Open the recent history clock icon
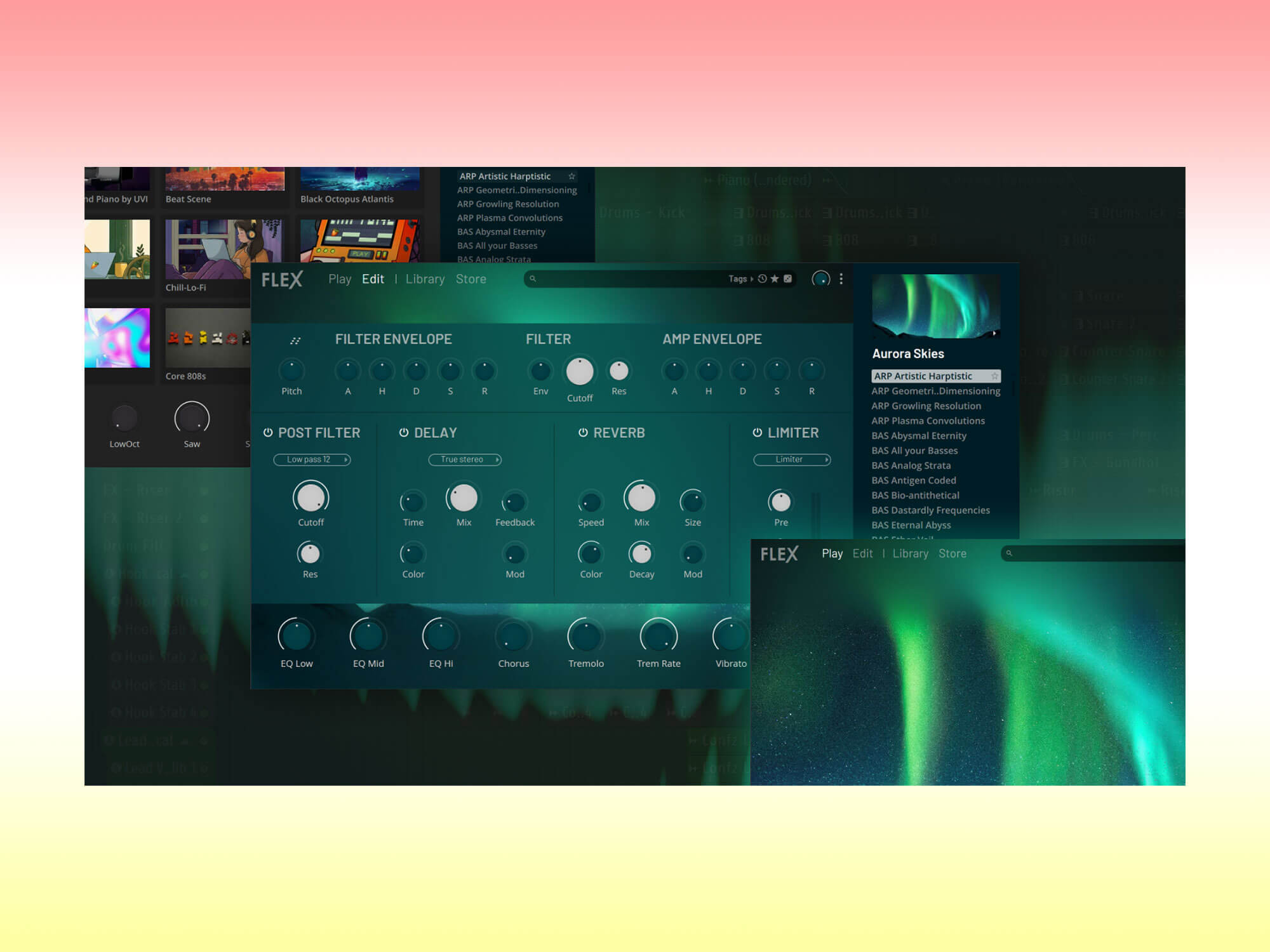Image resolution: width=1270 pixels, height=952 pixels. [x=762, y=279]
